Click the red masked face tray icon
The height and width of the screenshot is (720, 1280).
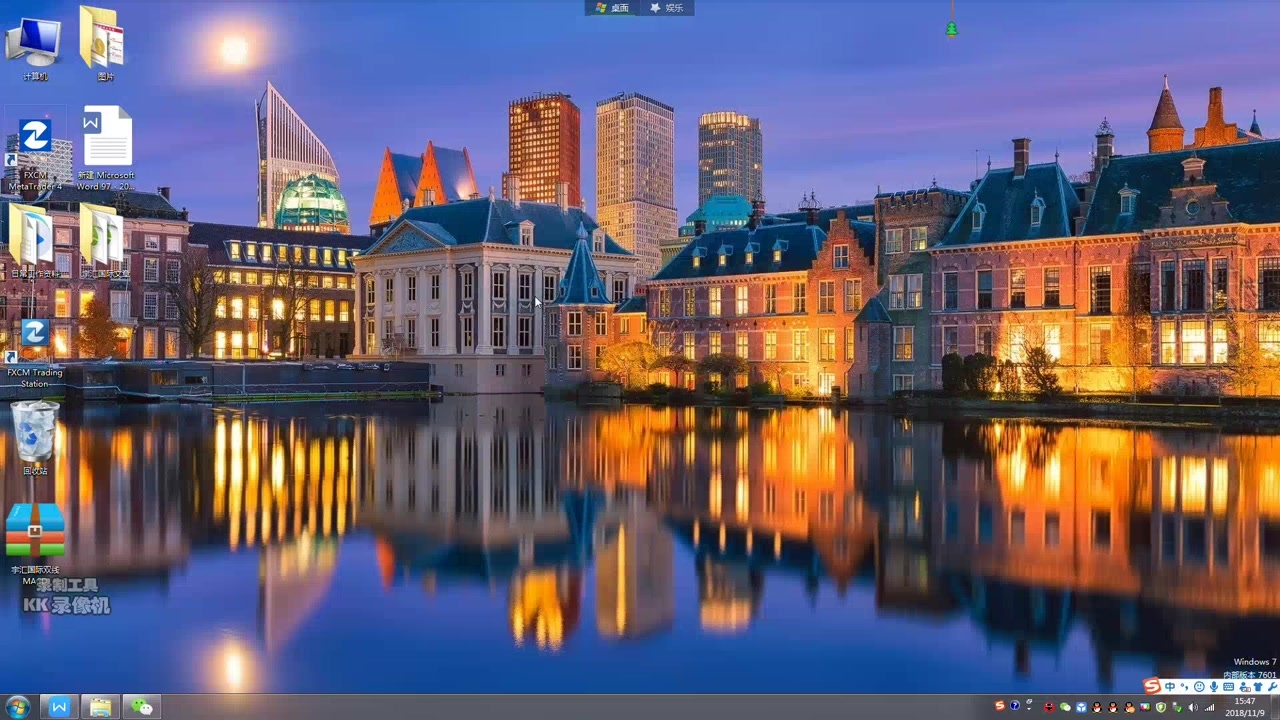pyautogui.click(x=1049, y=707)
